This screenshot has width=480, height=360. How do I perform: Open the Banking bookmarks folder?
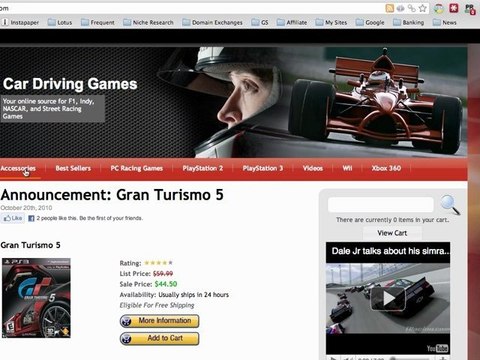point(408,22)
